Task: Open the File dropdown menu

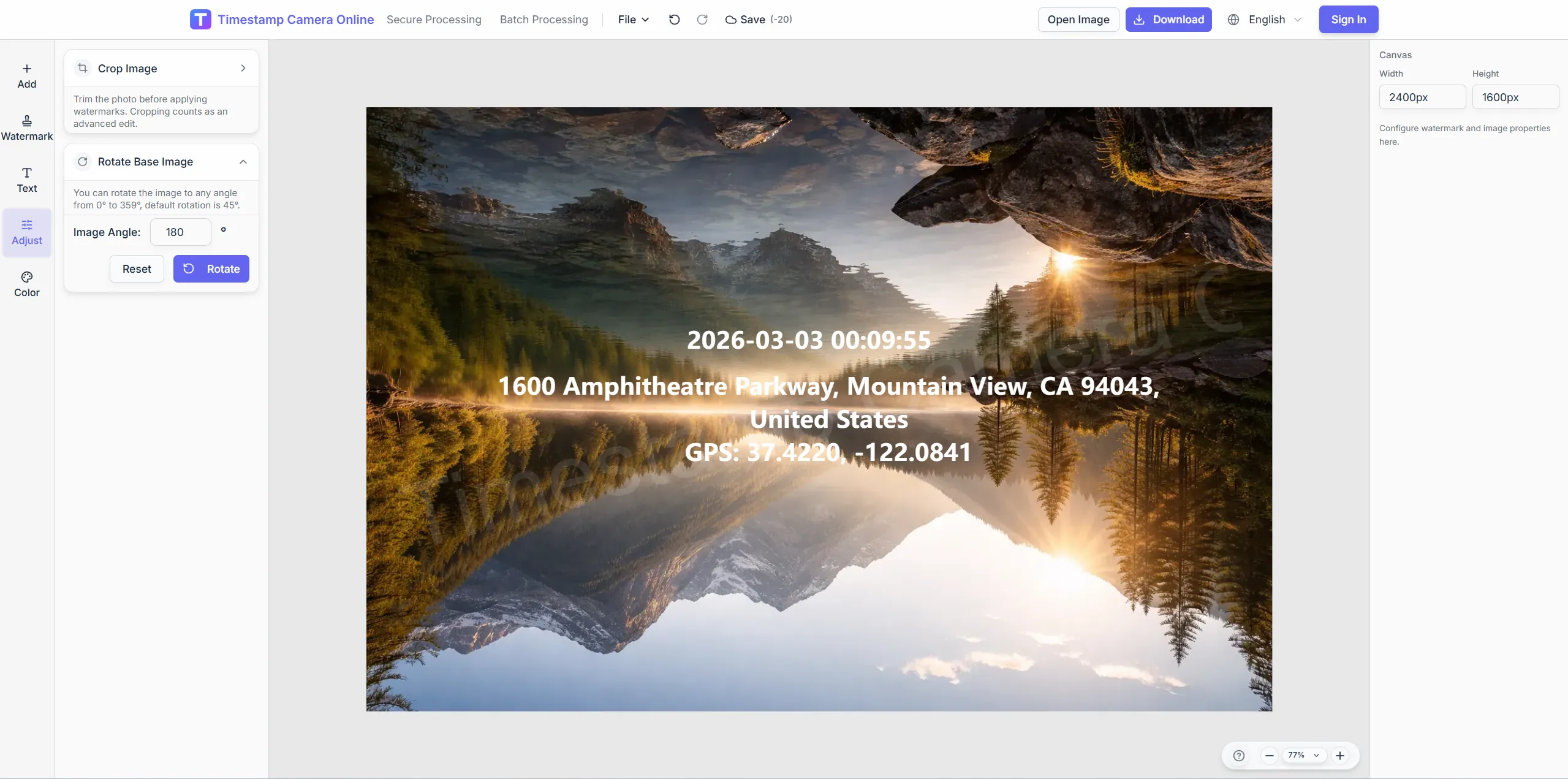Action: point(633,20)
